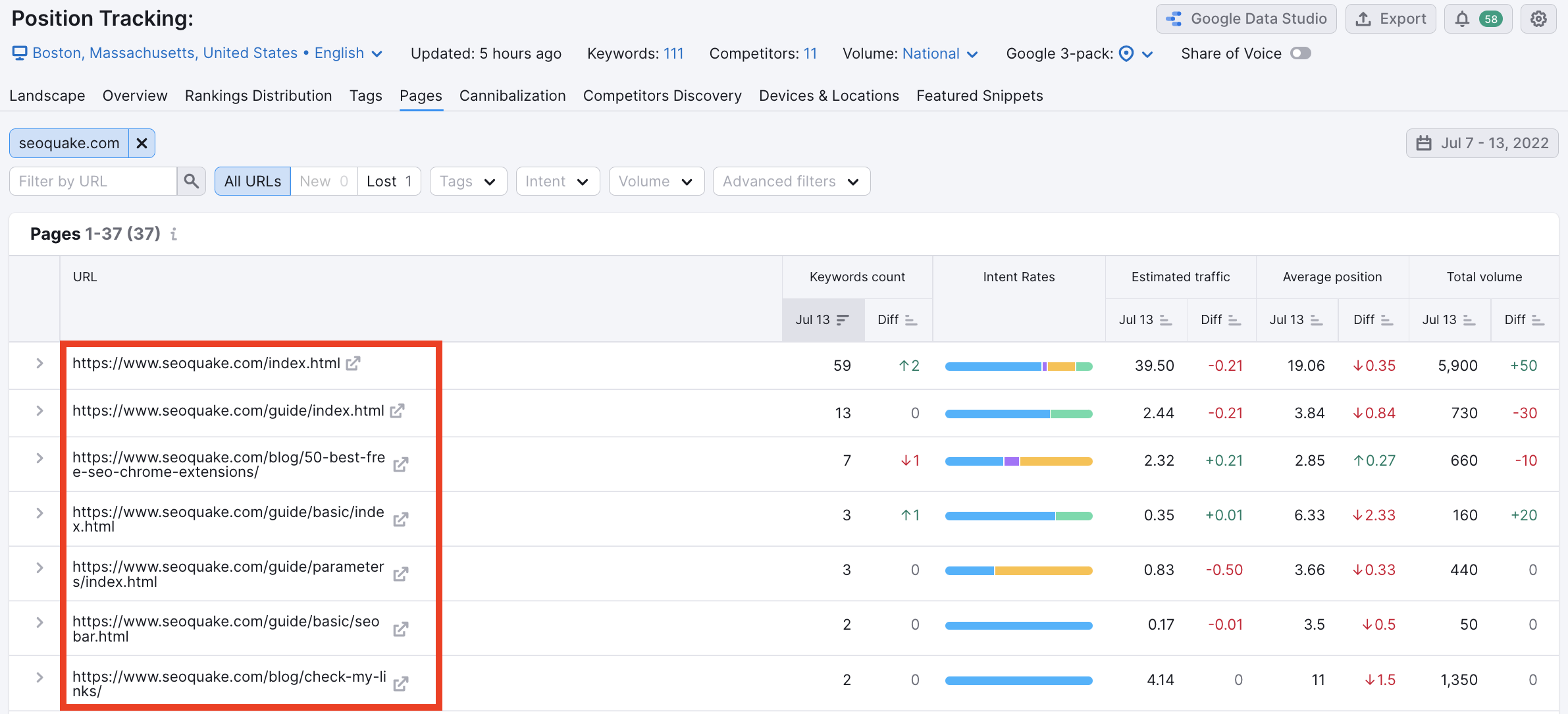Sort Total volume by Diff column
This screenshot has width=1568, height=714.
click(x=1525, y=320)
